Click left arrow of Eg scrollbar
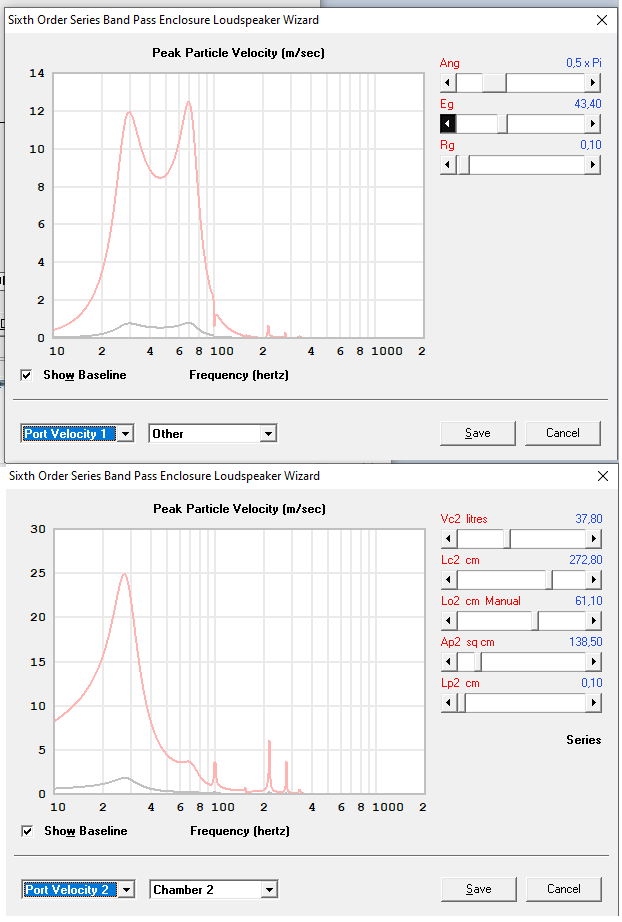622x922 pixels. coord(448,124)
